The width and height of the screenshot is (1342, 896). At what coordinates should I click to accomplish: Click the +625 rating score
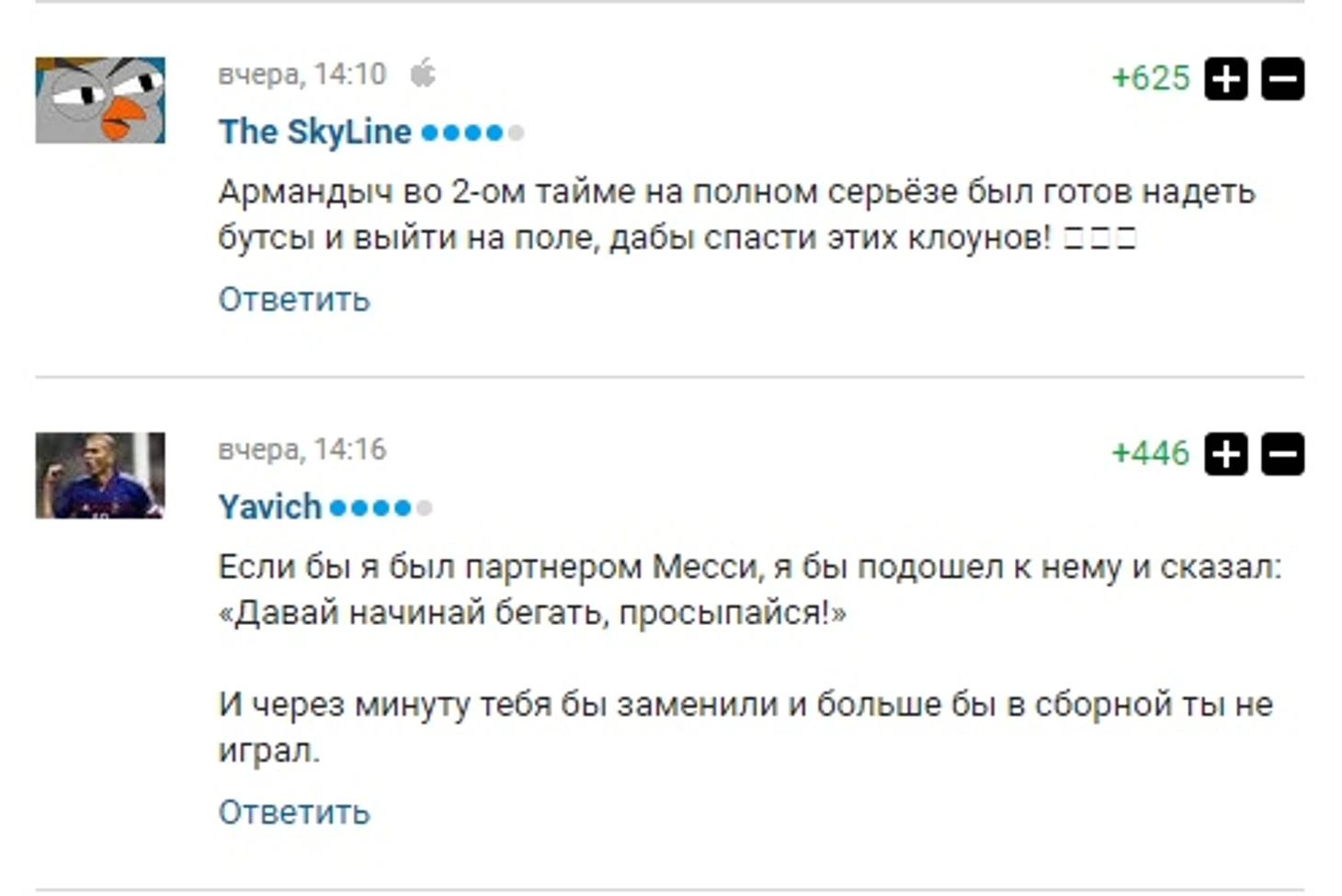click(x=1151, y=78)
